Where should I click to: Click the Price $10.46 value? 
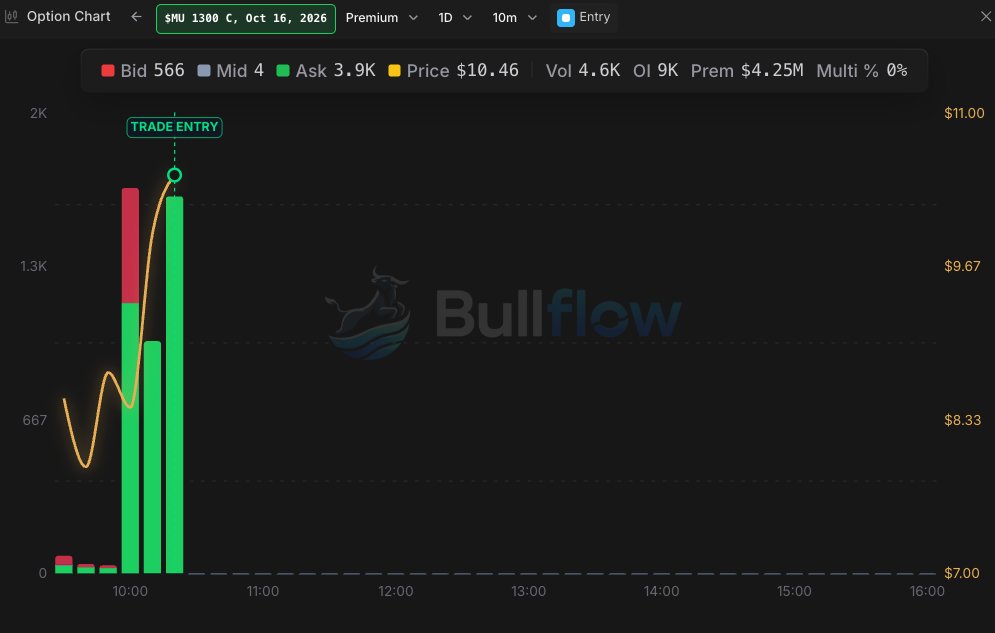(x=487, y=70)
